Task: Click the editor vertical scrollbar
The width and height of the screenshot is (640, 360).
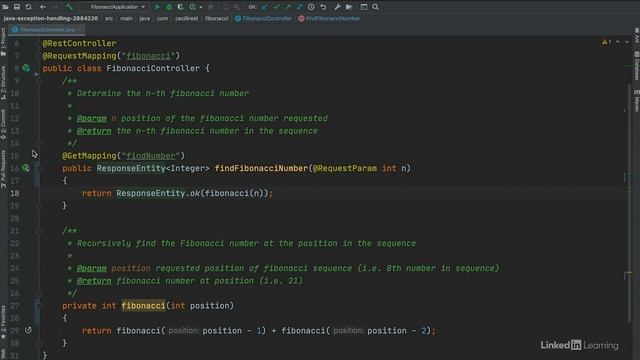Action: pos(630,202)
